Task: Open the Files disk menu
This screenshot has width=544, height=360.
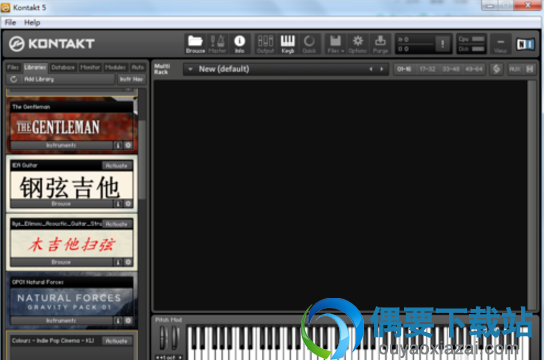Action: tap(335, 44)
